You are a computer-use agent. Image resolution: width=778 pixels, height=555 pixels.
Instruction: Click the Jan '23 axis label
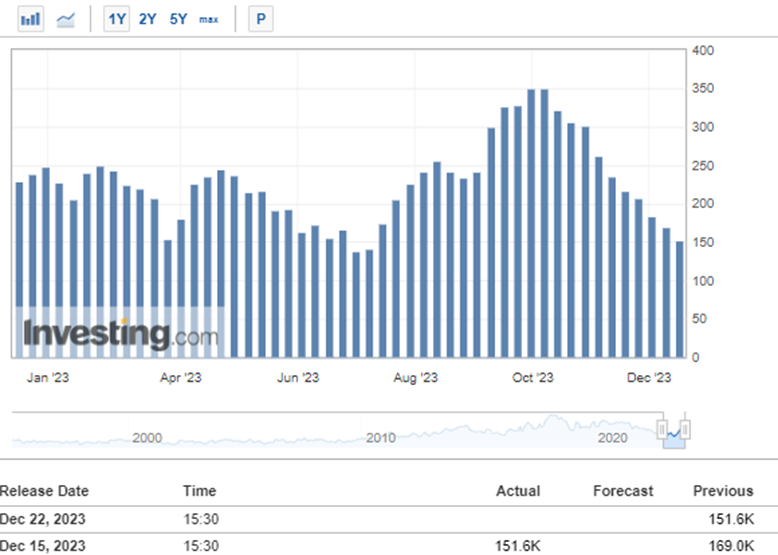click(x=48, y=378)
